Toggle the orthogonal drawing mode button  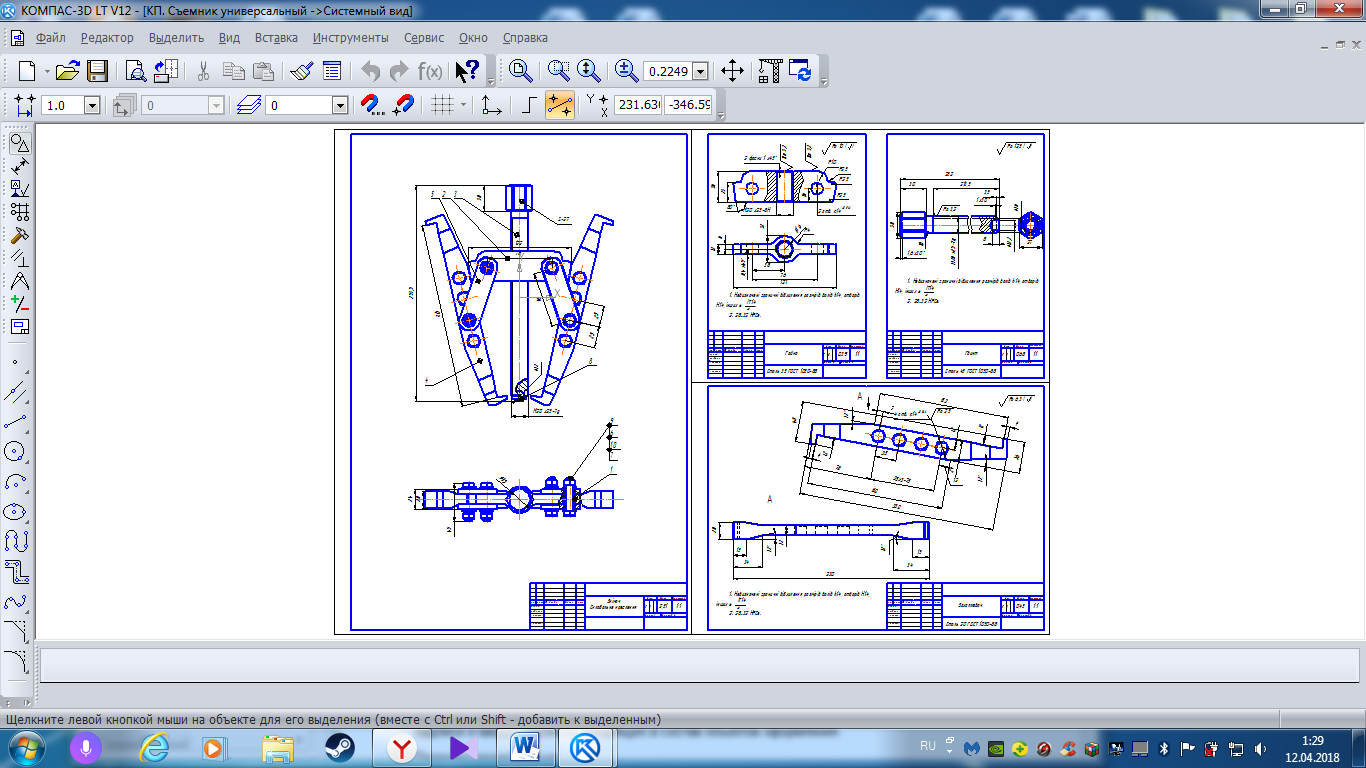pyautogui.click(x=529, y=105)
